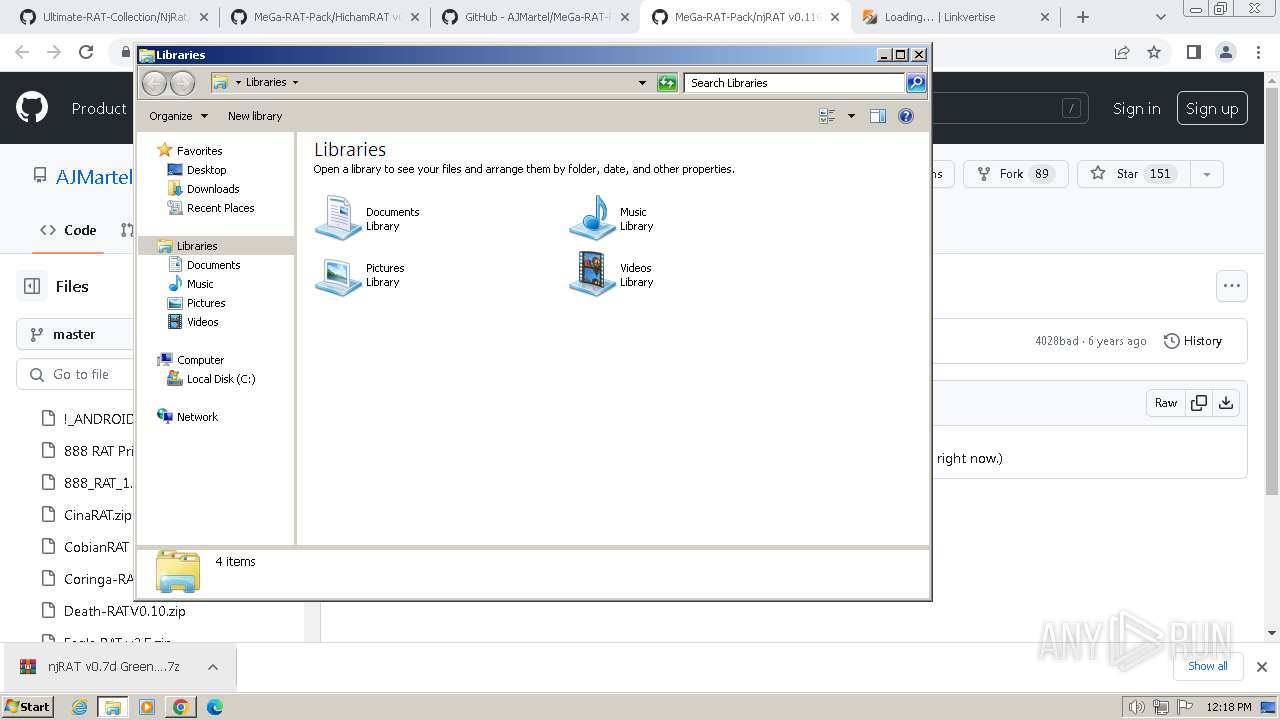Open commit History link

pyautogui.click(x=1193, y=341)
